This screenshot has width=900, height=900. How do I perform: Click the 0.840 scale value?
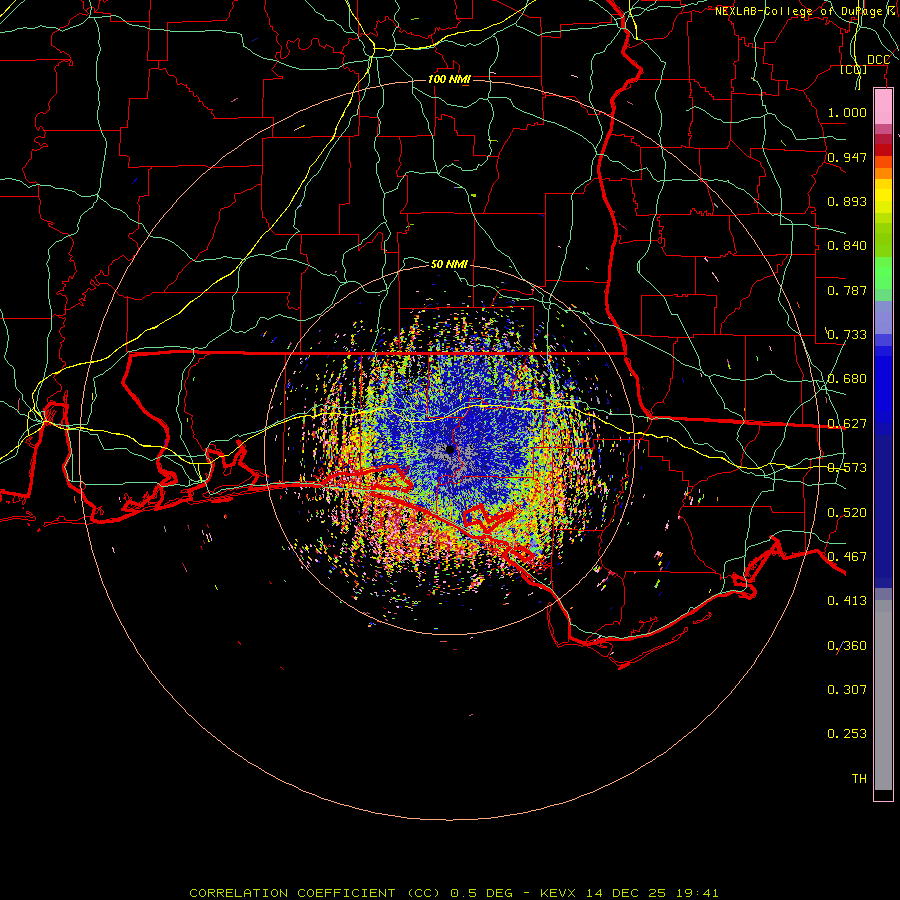pyautogui.click(x=847, y=246)
